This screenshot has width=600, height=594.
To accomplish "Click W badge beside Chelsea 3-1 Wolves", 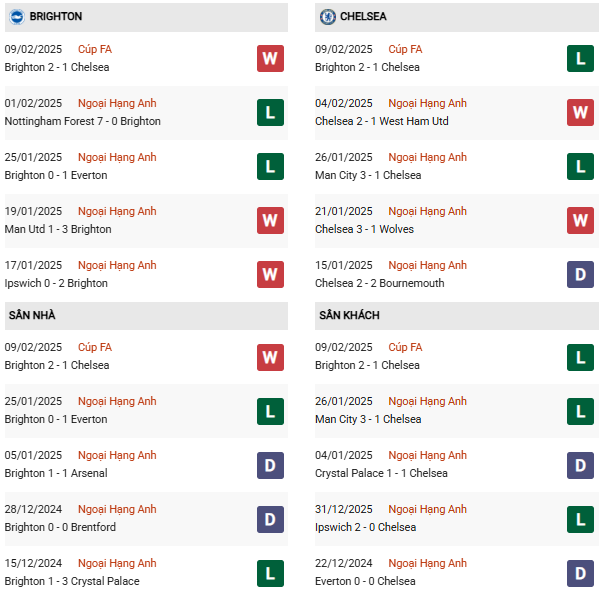I will tap(580, 221).
